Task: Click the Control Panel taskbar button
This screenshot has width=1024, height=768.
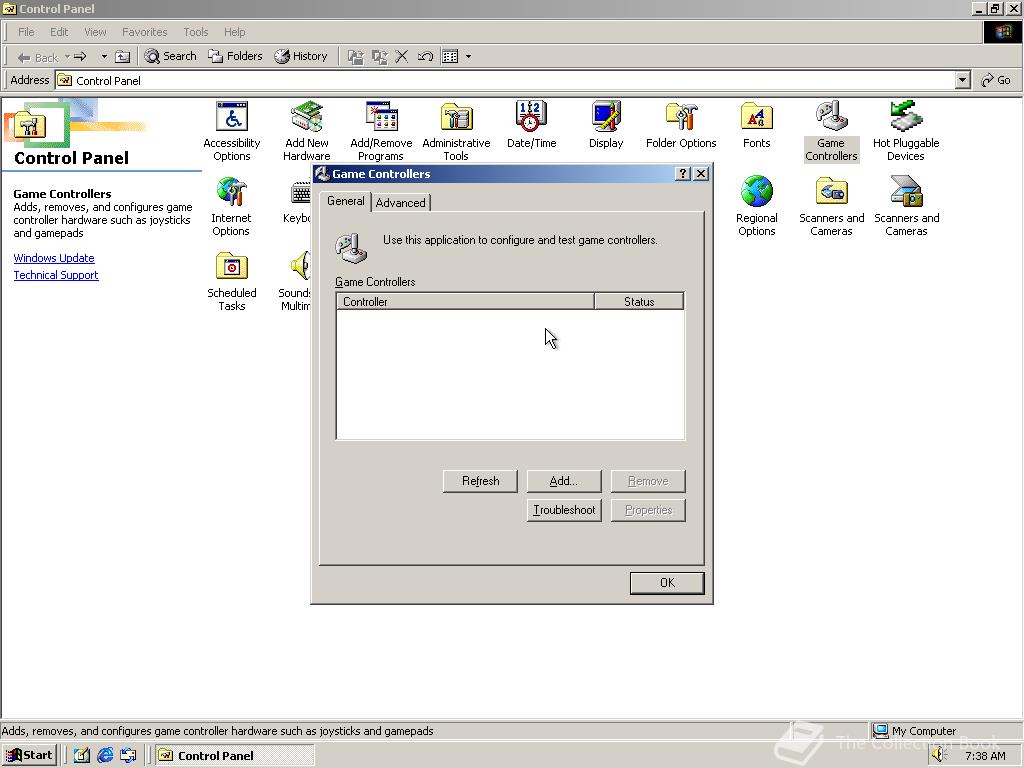Action: click(x=235, y=756)
